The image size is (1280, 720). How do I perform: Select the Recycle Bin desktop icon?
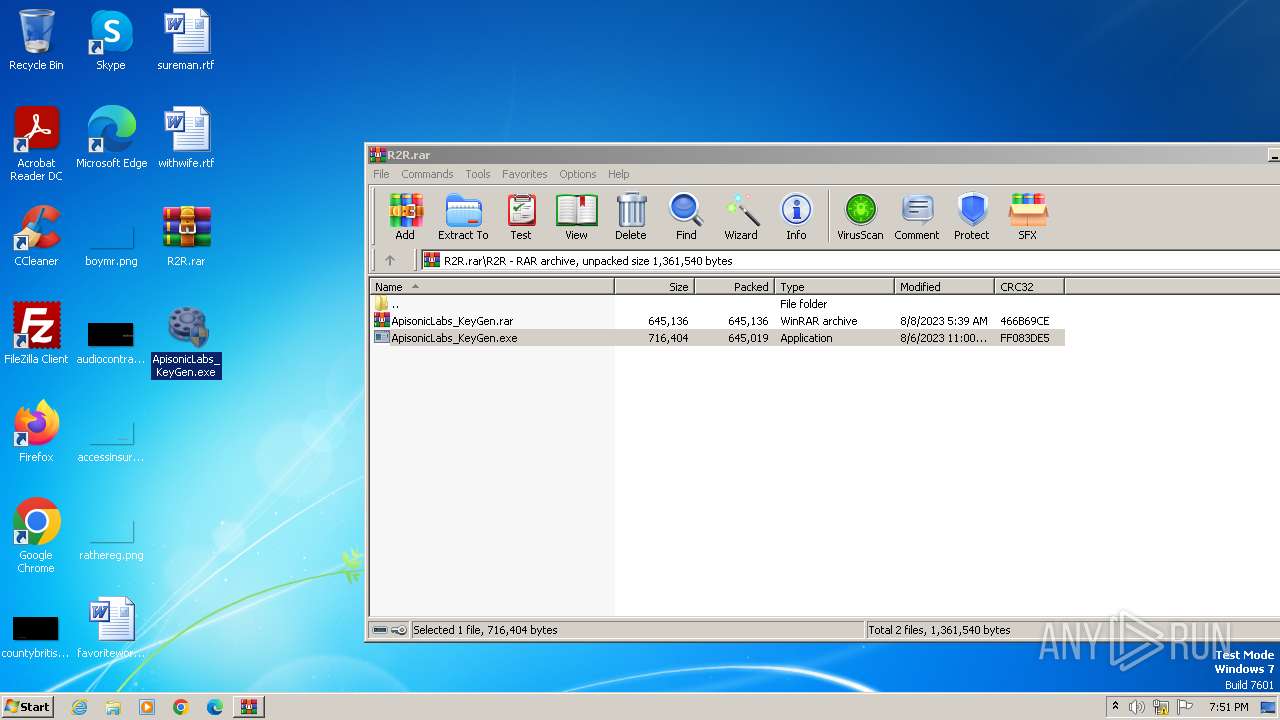coord(36,40)
